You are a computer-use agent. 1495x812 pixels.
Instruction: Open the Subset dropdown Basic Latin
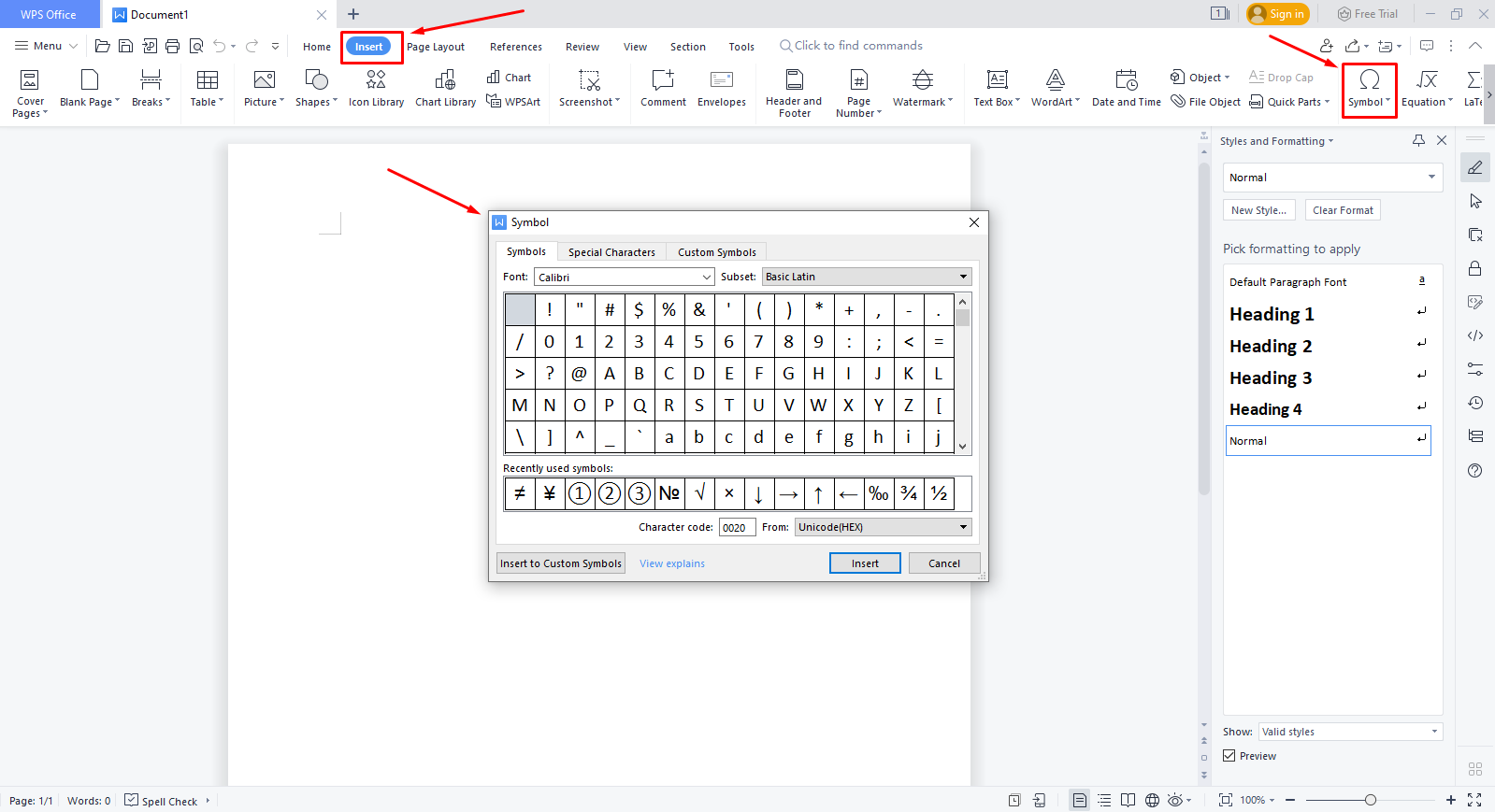(x=867, y=277)
